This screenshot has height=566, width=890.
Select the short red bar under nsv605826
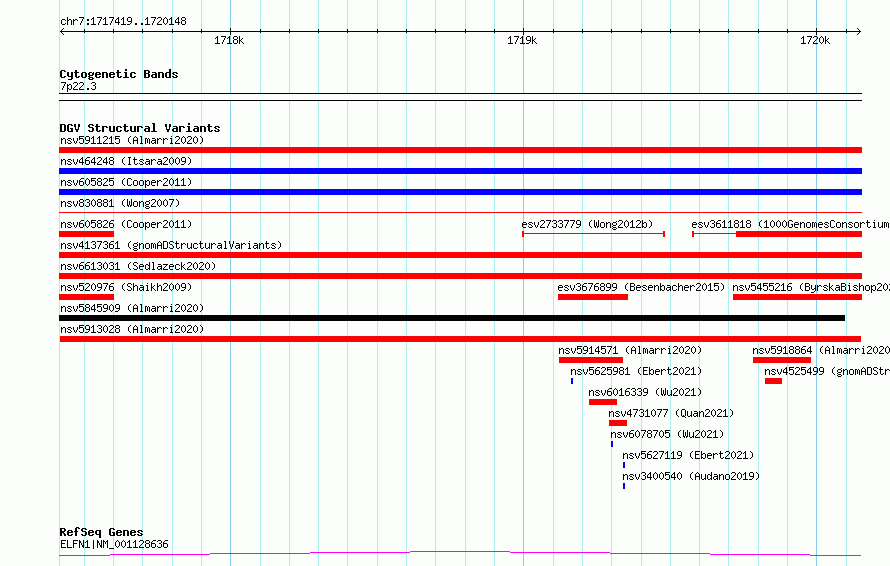[x=87, y=234]
